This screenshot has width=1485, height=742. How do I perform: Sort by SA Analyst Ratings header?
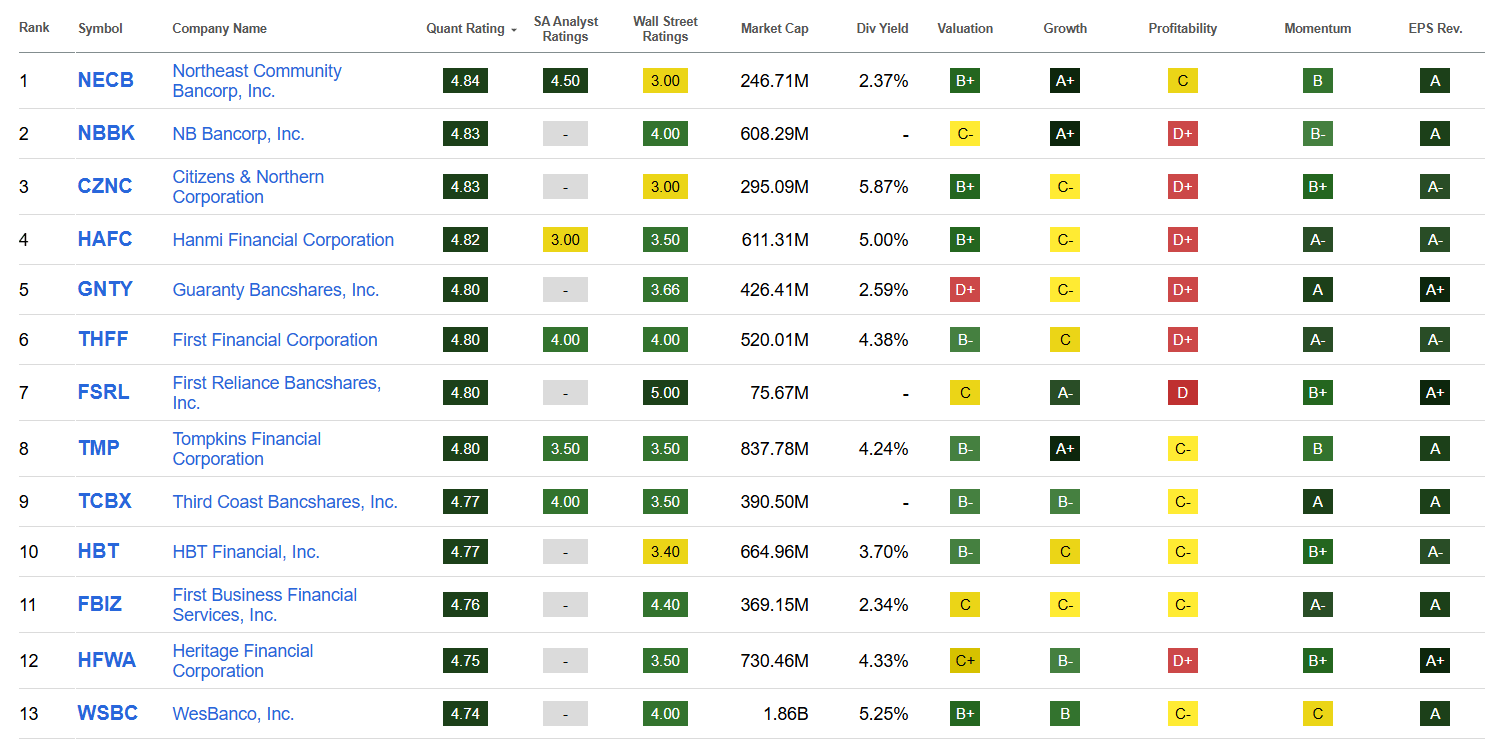tap(565, 29)
